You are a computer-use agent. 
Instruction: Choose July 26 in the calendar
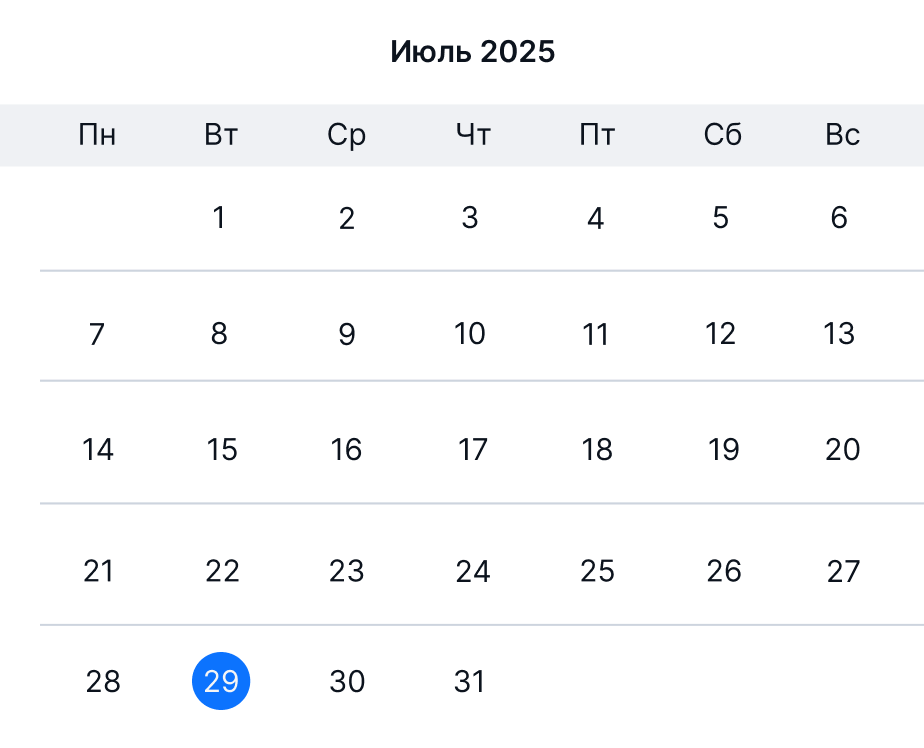(724, 571)
